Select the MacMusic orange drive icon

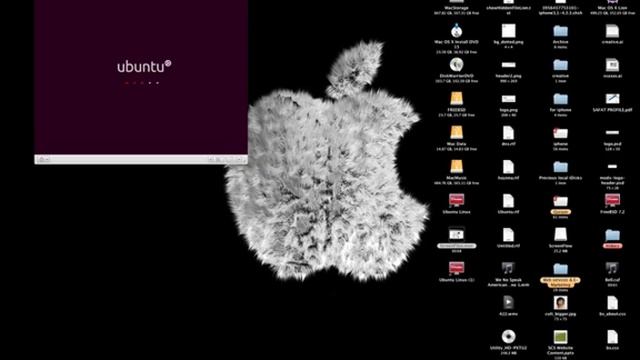pos(456,167)
